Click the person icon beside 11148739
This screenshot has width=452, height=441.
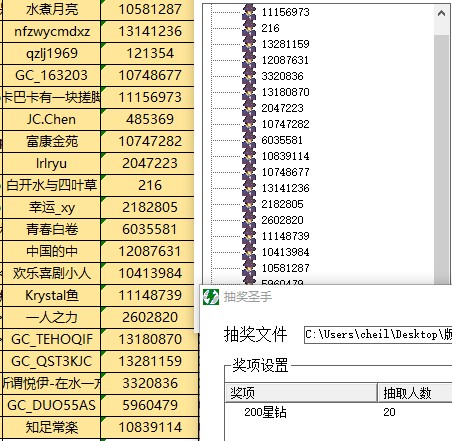[249, 236]
